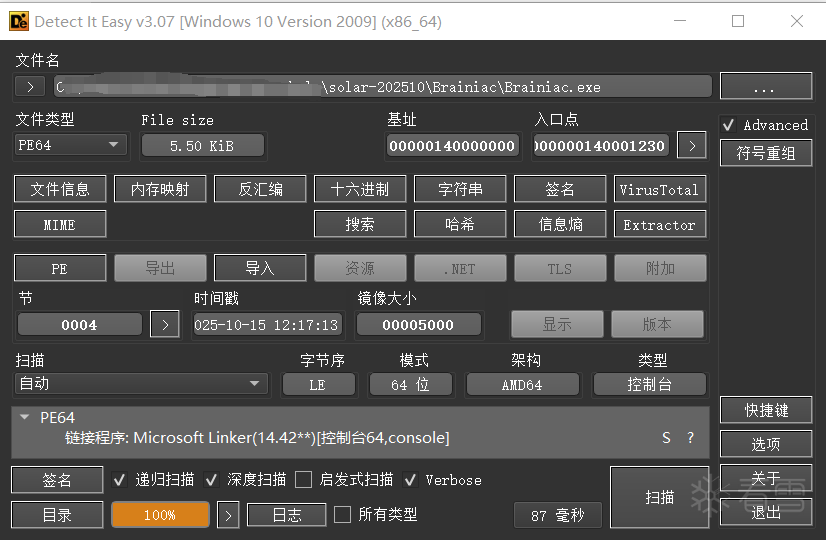The height and width of the screenshot is (540, 826).
Task: Minimize the Detect It Easy window
Action: click(x=680, y=21)
